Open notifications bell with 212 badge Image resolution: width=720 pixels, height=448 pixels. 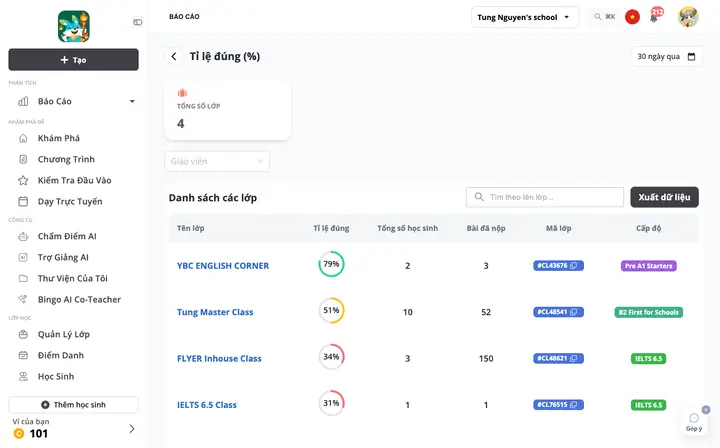(x=655, y=16)
